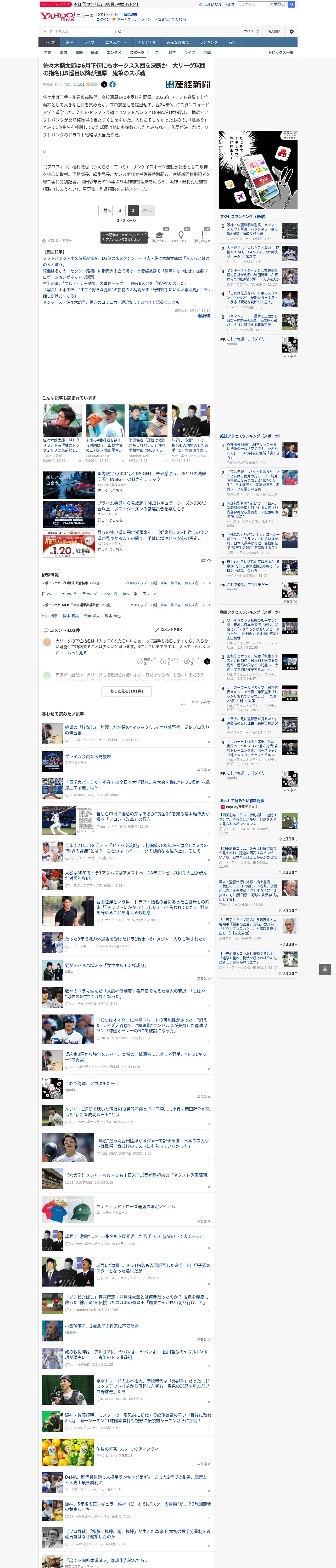Viewport: 336px width, 1568px height.
Task: Click the 産経新聞 publisher logo
Action: 188,85
